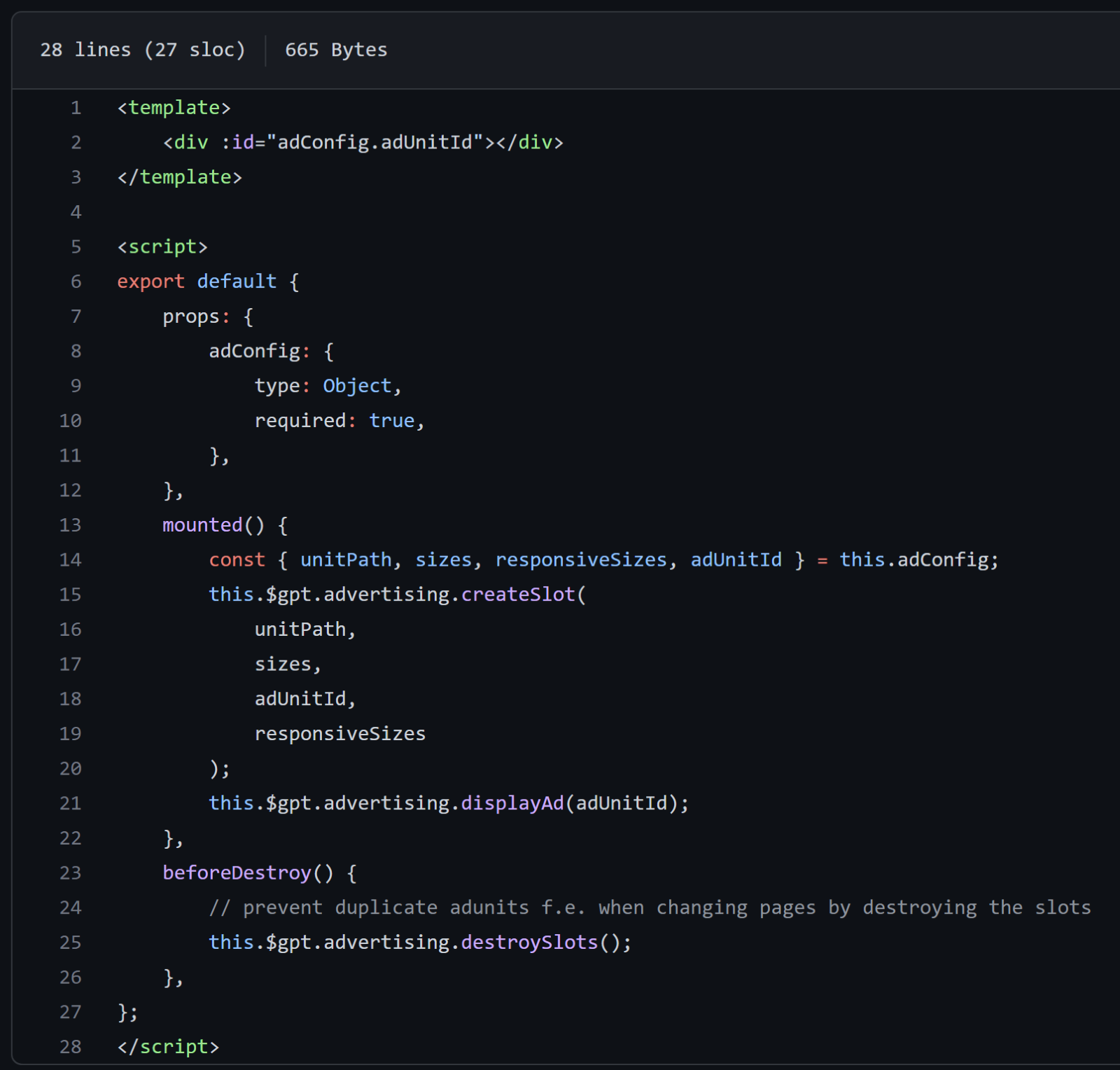The width and height of the screenshot is (1120, 1070).
Task: Click "true" after required
Action: [x=392, y=421]
